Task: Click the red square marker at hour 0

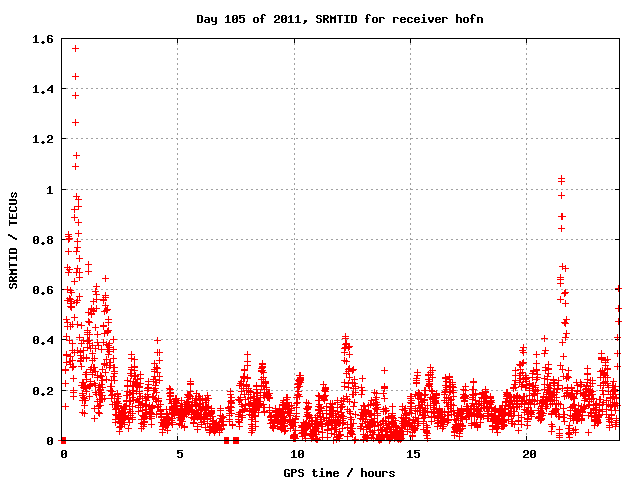Action: tap(63, 440)
